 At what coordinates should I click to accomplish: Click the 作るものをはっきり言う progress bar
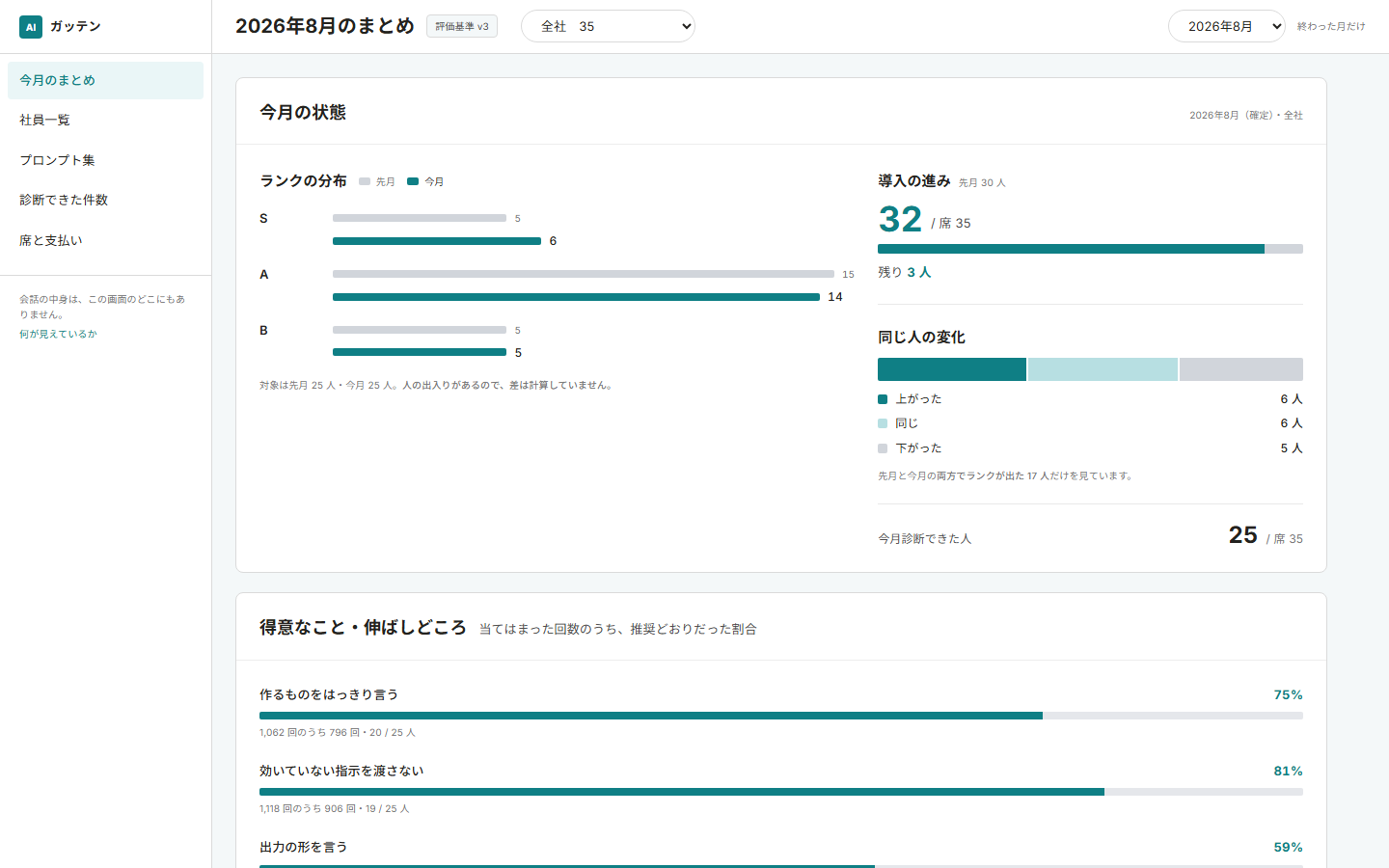coord(781,716)
